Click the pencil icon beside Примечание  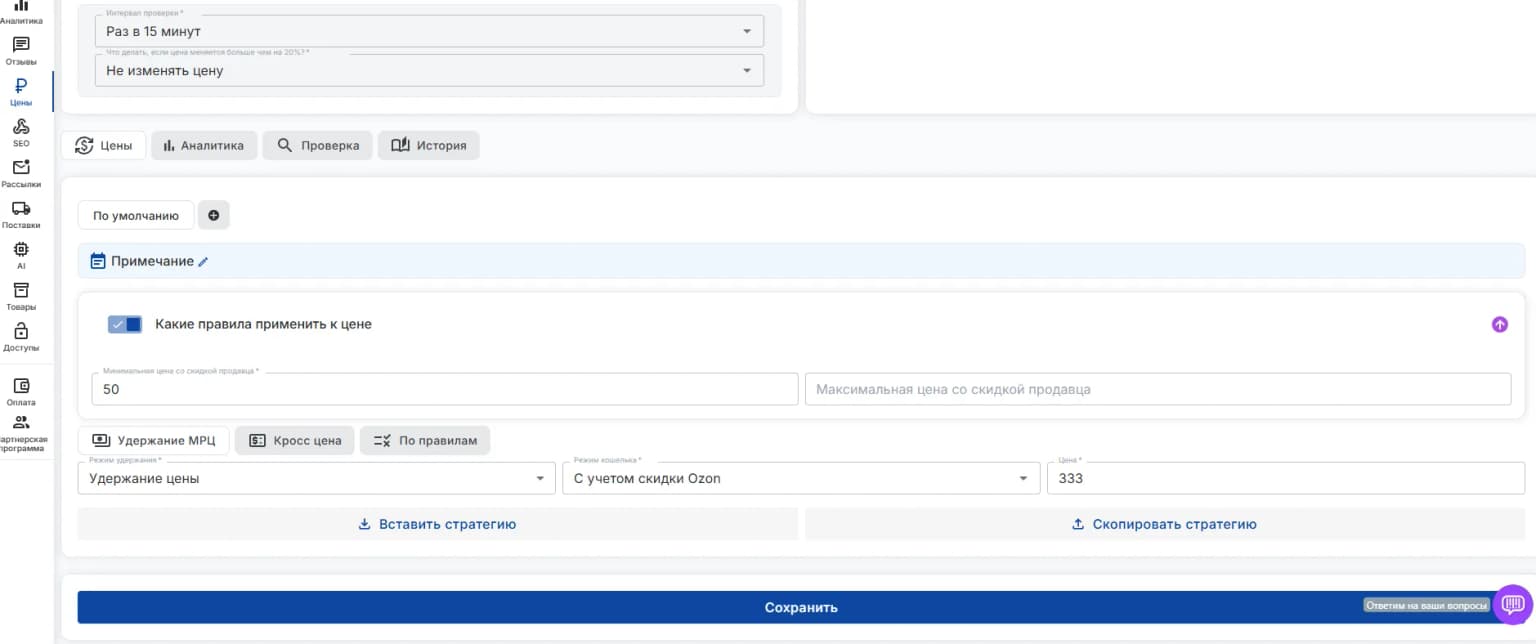[x=203, y=262]
